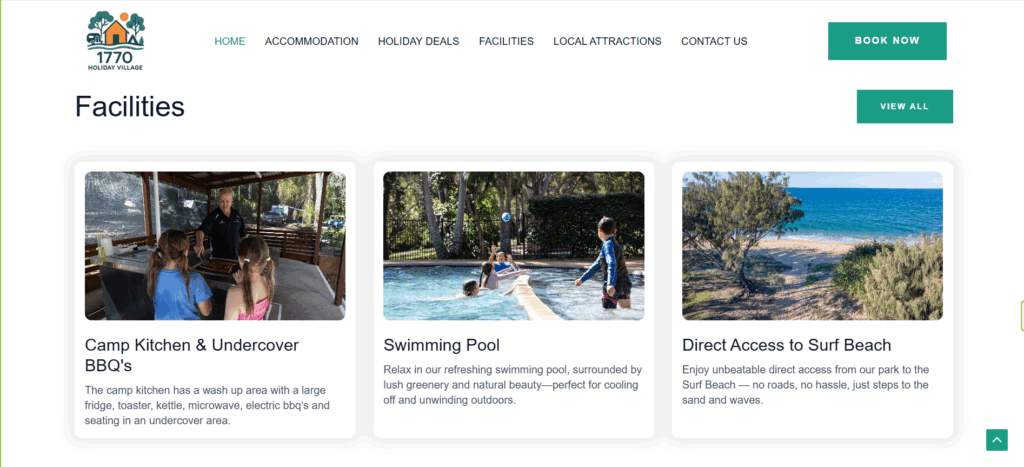Open the Local Attractions menu item
This screenshot has height=467, width=1024.
coord(607,41)
